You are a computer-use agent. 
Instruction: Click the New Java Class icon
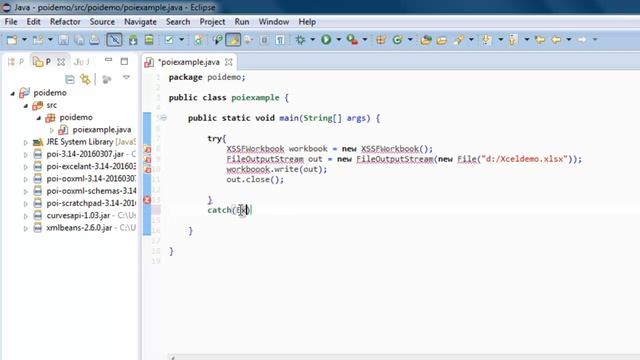[397, 40]
